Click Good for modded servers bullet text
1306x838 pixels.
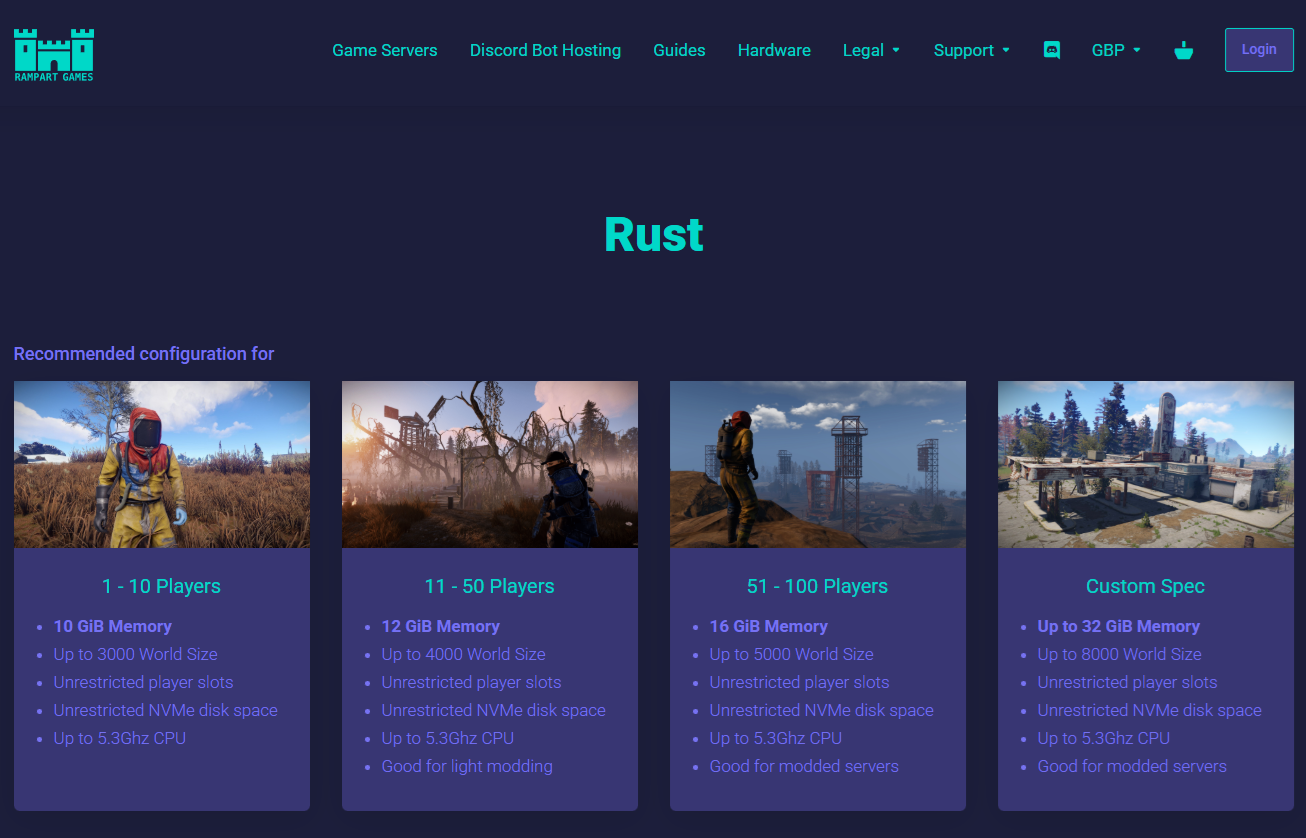pyautogui.click(x=804, y=766)
